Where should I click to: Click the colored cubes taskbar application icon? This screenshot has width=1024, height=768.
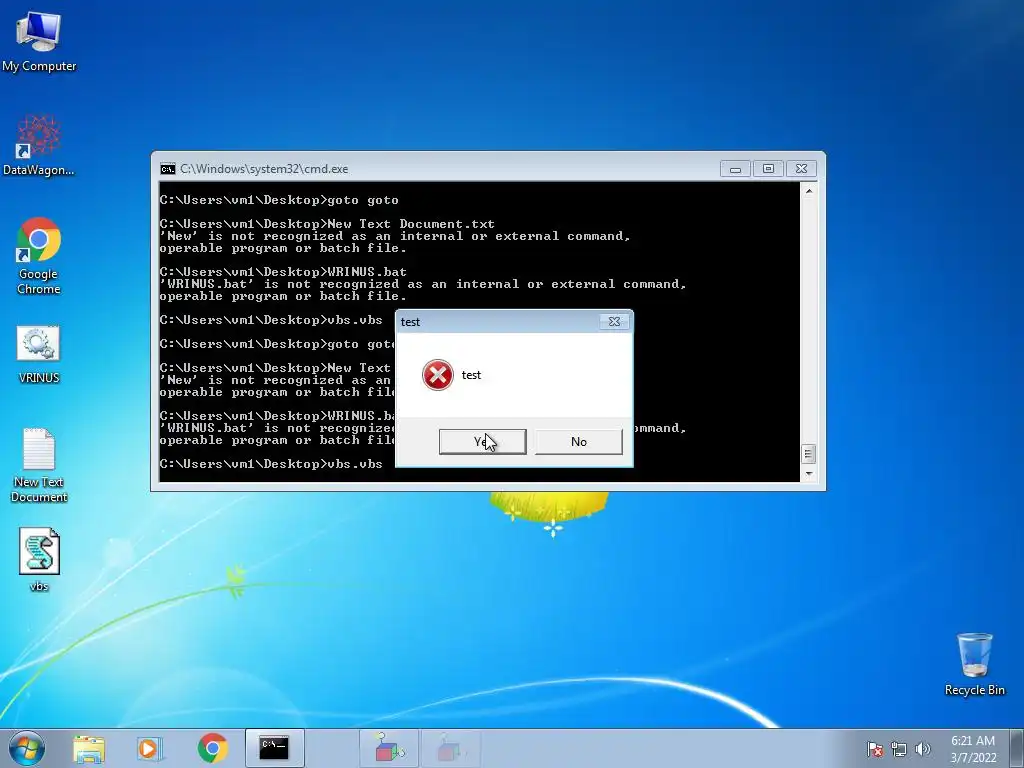click(390, 748)
